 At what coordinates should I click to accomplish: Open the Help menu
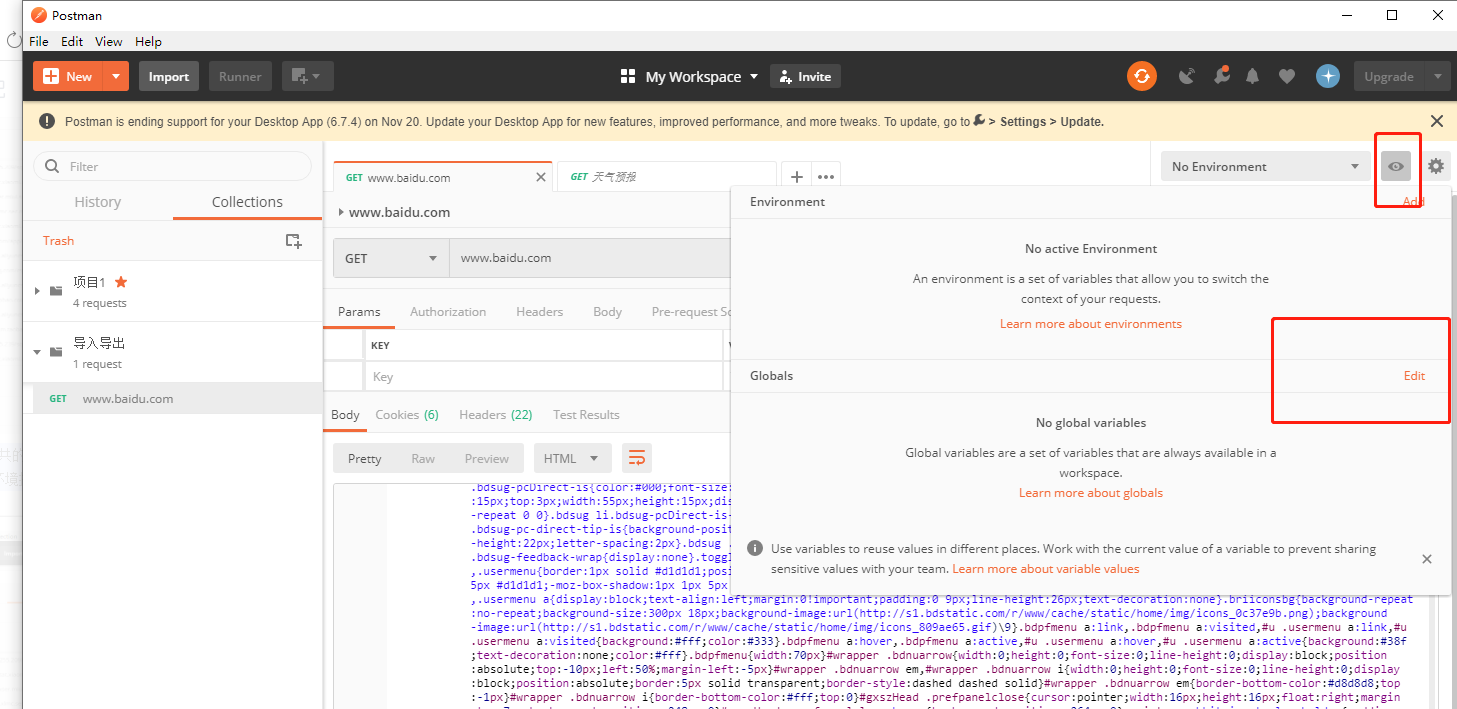pos(148,42)
